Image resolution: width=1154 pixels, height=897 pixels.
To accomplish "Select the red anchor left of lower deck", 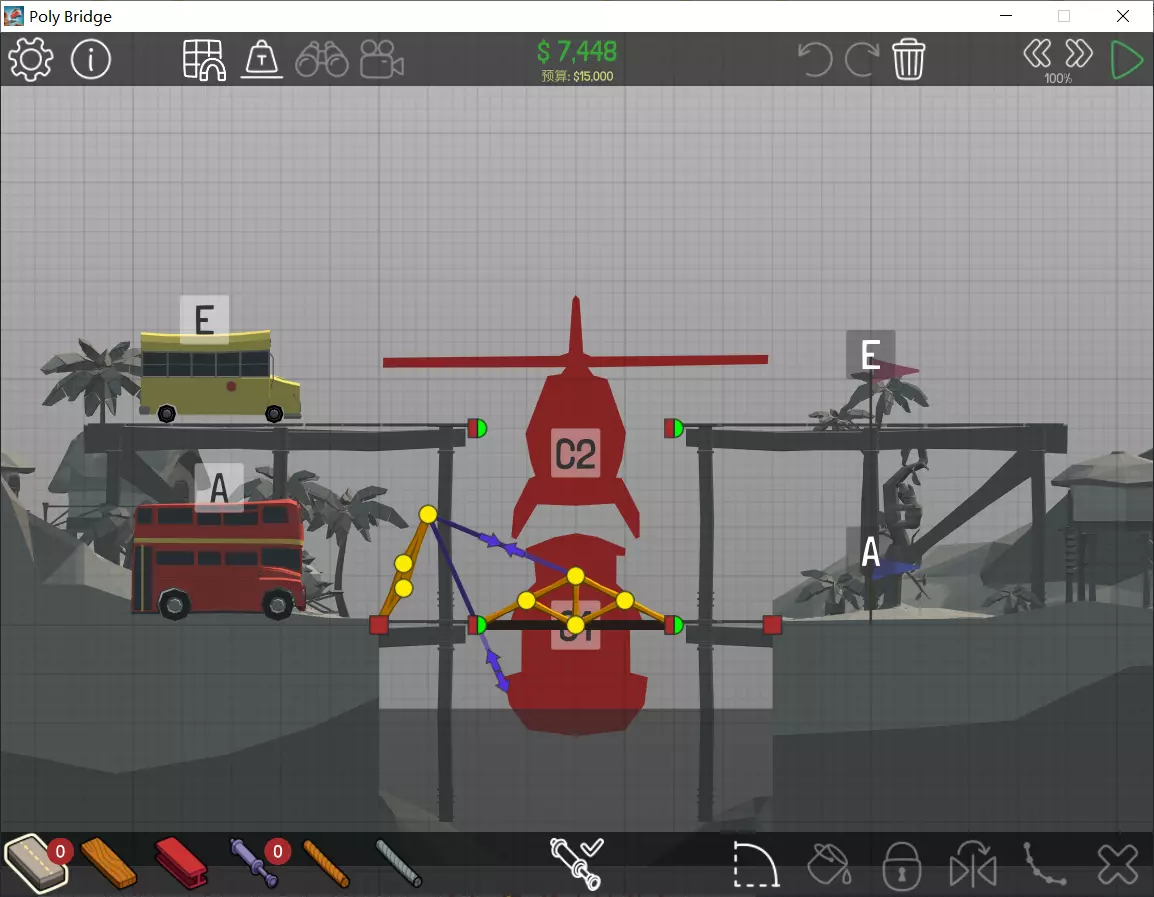I will pos(379,625).
